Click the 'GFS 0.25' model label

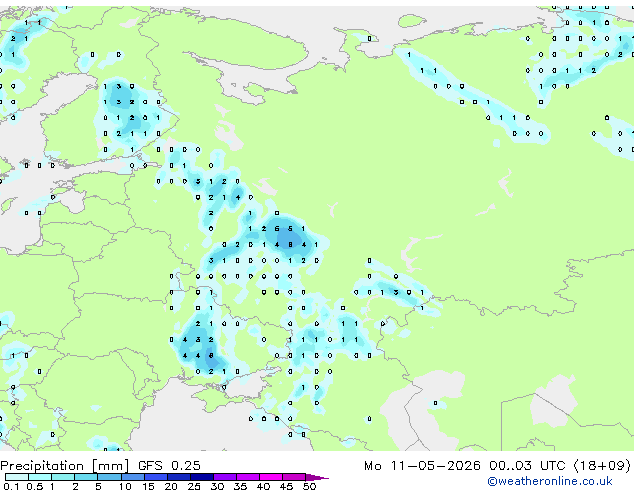point(169,466)
